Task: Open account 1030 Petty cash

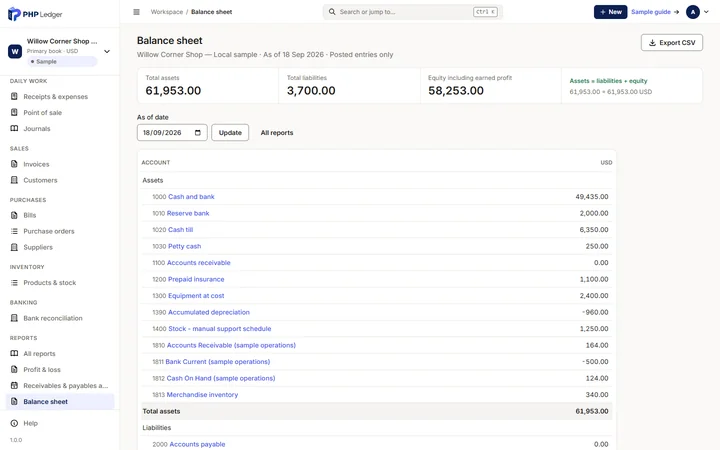Action: pos(185,246)
